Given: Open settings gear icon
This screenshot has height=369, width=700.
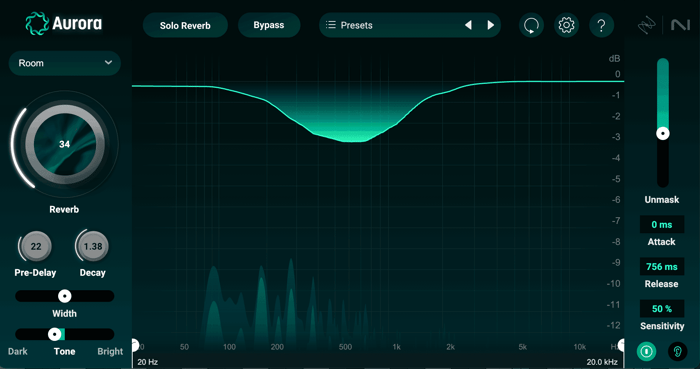Looking at the screenshot, I should click(x=567, y=25).
